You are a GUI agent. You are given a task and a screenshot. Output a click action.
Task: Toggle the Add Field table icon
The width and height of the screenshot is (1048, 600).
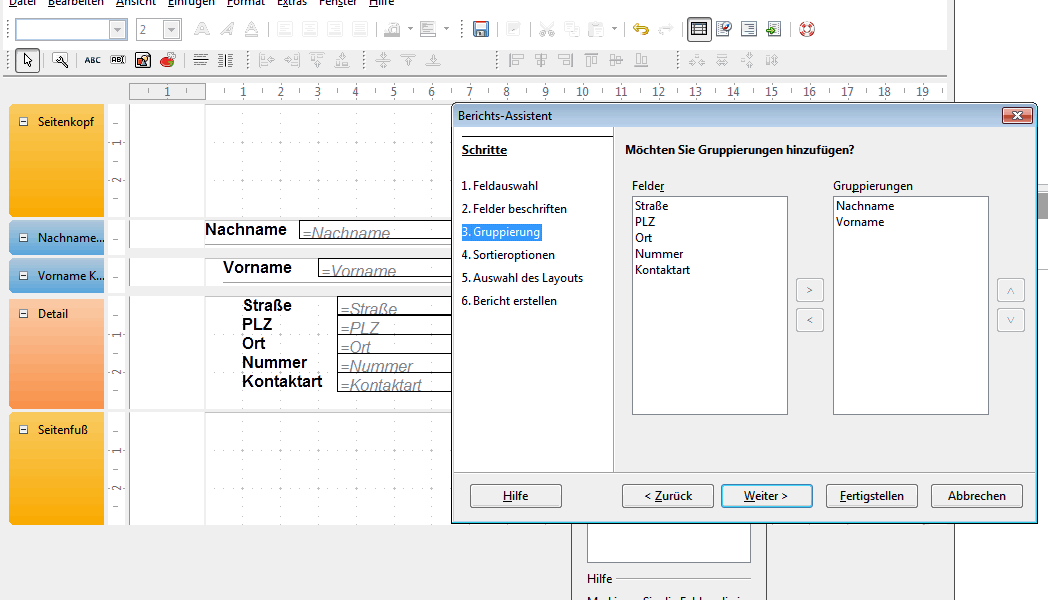698,29
